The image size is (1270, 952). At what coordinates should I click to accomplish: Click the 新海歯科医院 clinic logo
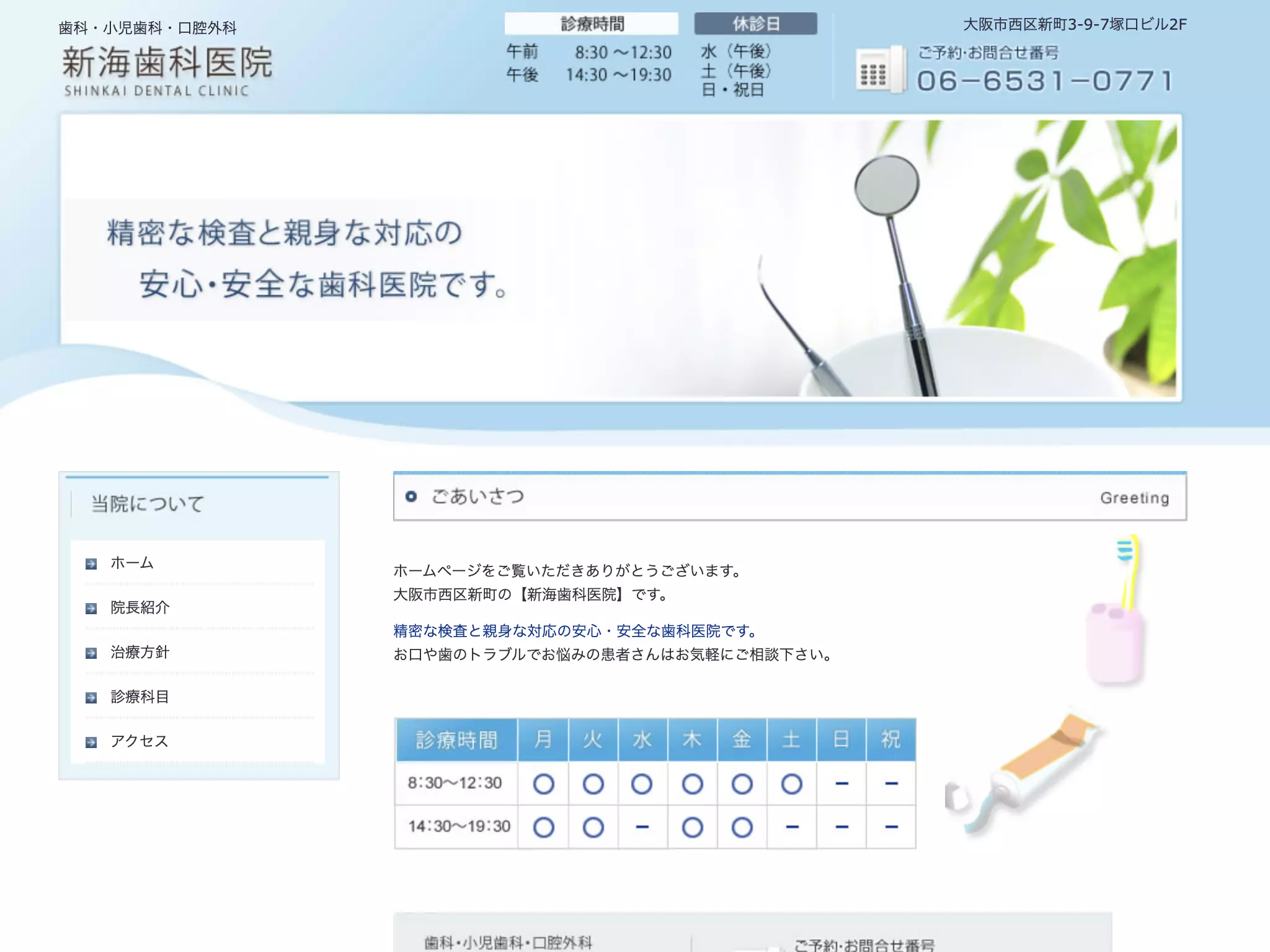click(167, 71)
